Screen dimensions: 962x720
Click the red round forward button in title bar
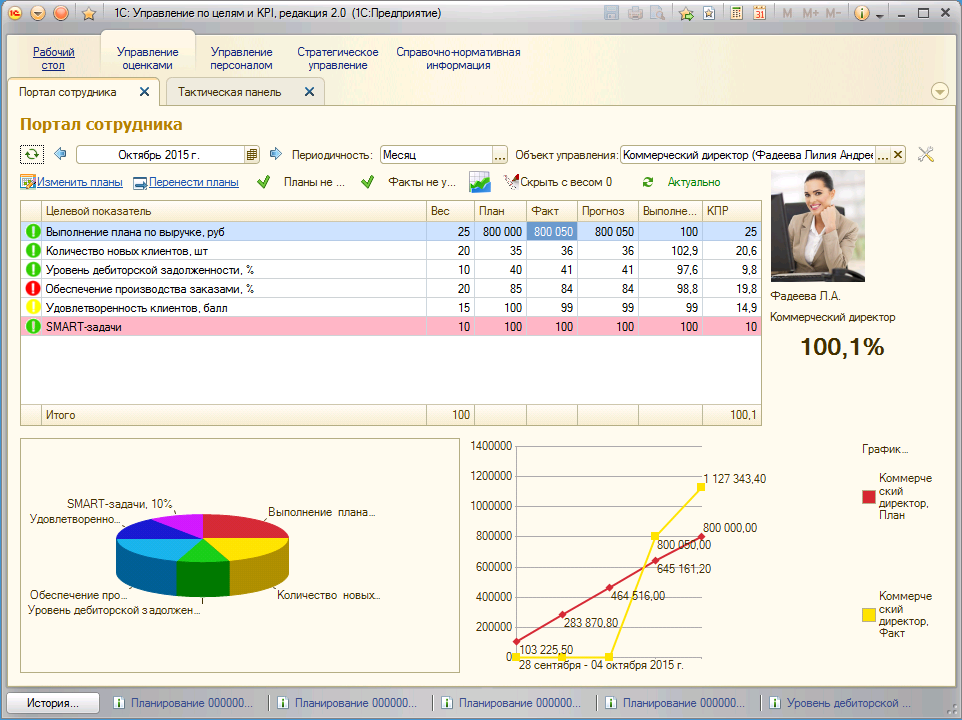(x=61, y=13)
